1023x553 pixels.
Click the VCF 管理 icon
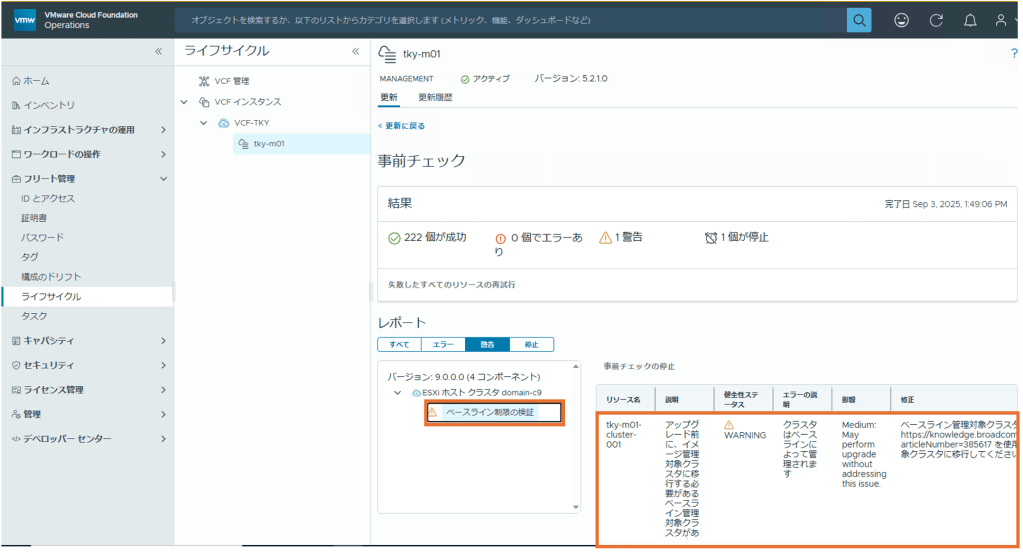204,81
